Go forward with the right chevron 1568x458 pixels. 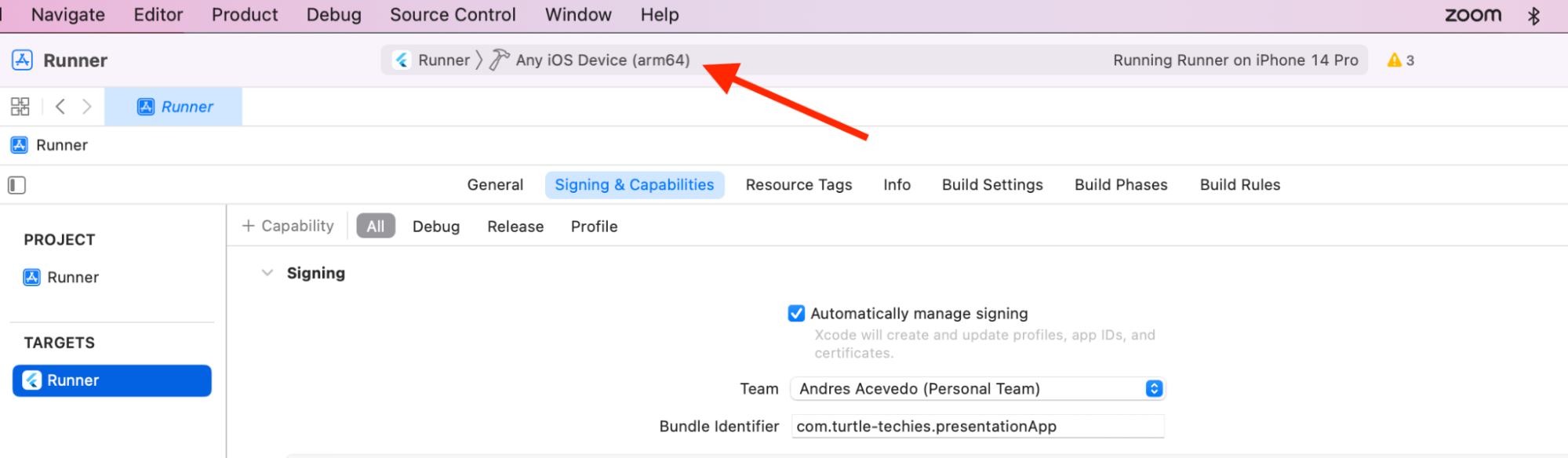click(x=87, y=107)
